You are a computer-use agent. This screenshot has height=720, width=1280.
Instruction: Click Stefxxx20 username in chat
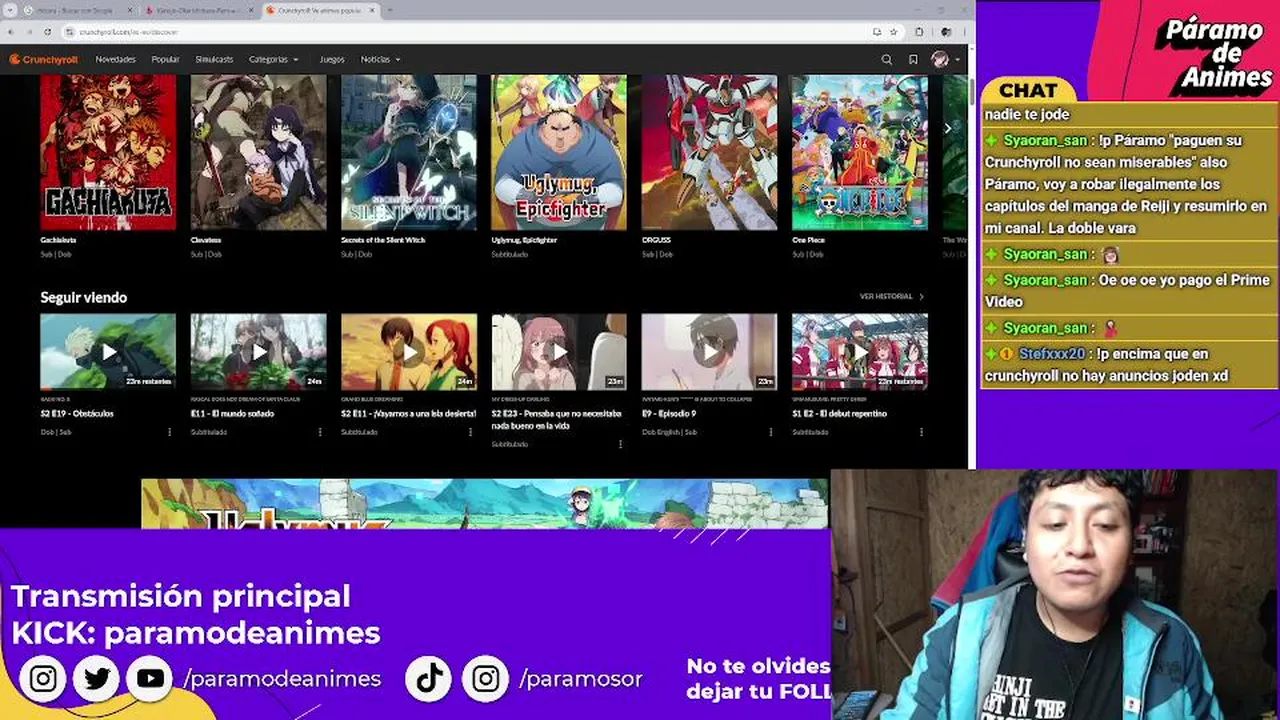(1051, 354)
